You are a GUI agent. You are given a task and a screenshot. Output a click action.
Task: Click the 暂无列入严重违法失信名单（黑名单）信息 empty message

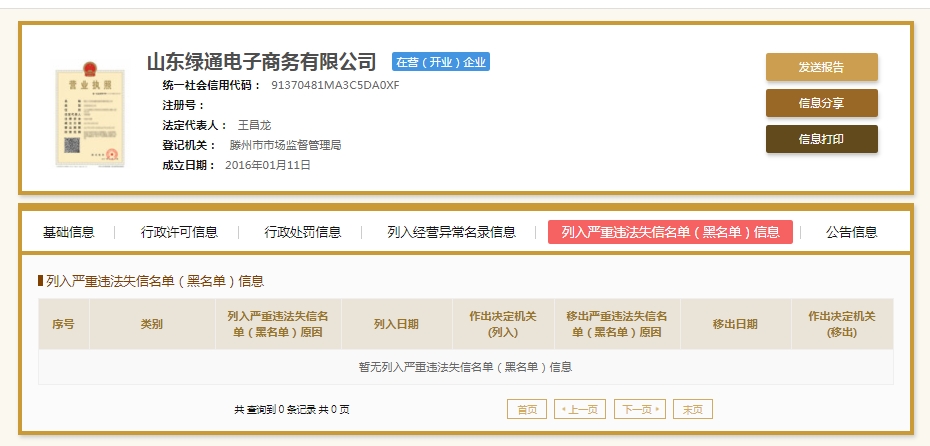tap(466, 367)
